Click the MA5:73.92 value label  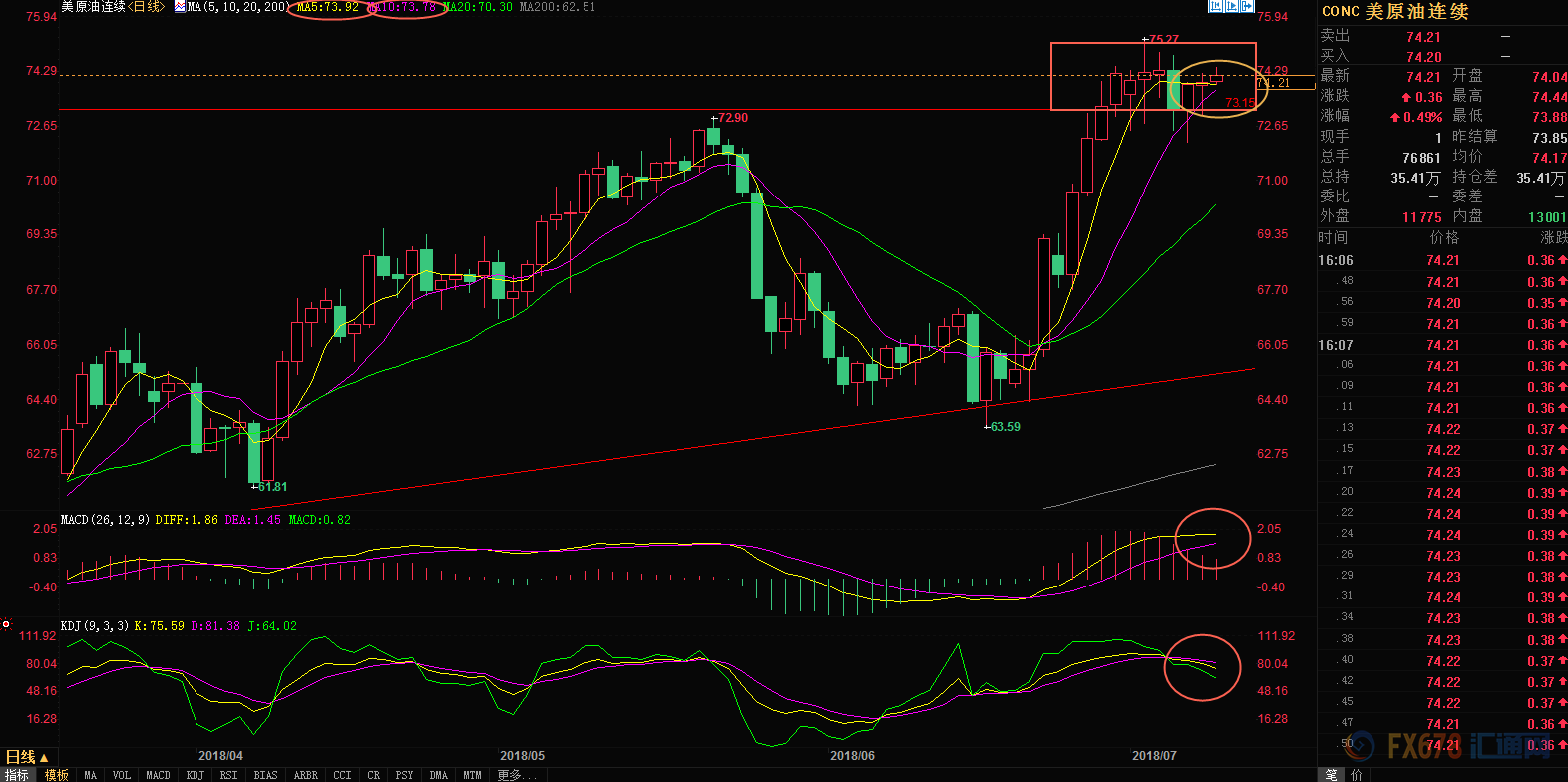328,7
